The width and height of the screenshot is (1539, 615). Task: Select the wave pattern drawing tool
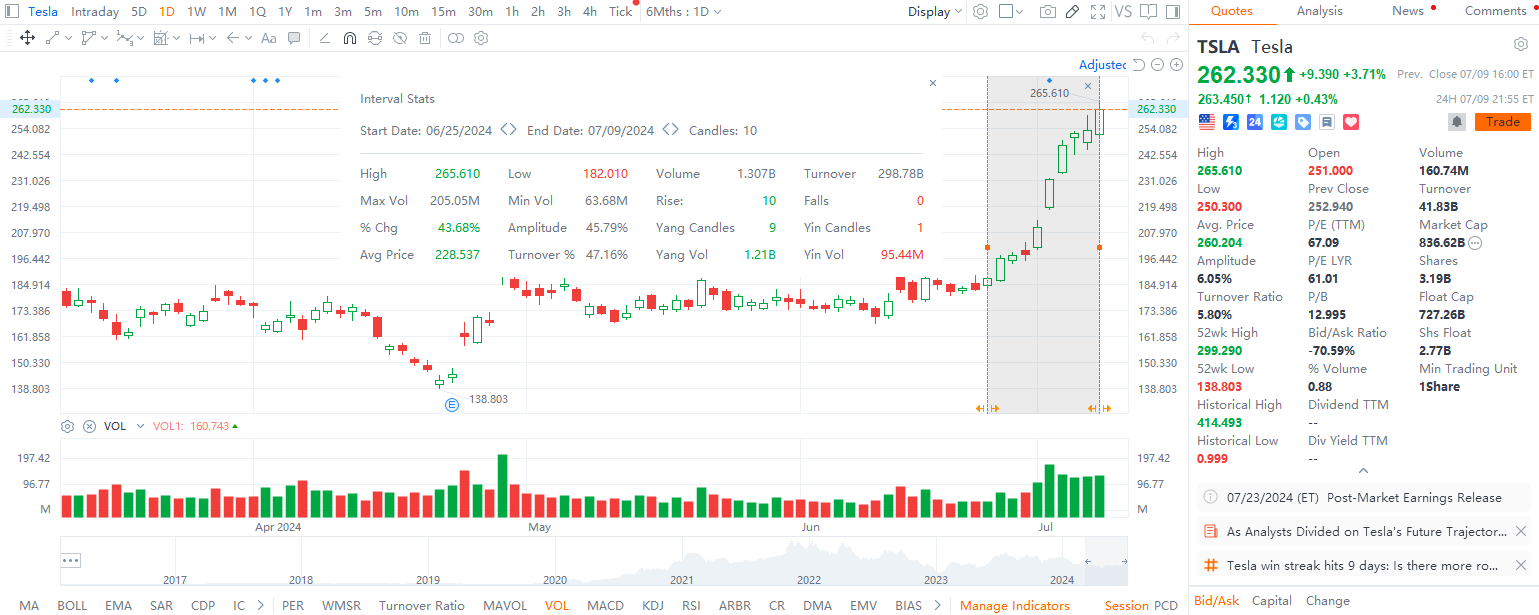coord(124,38)
